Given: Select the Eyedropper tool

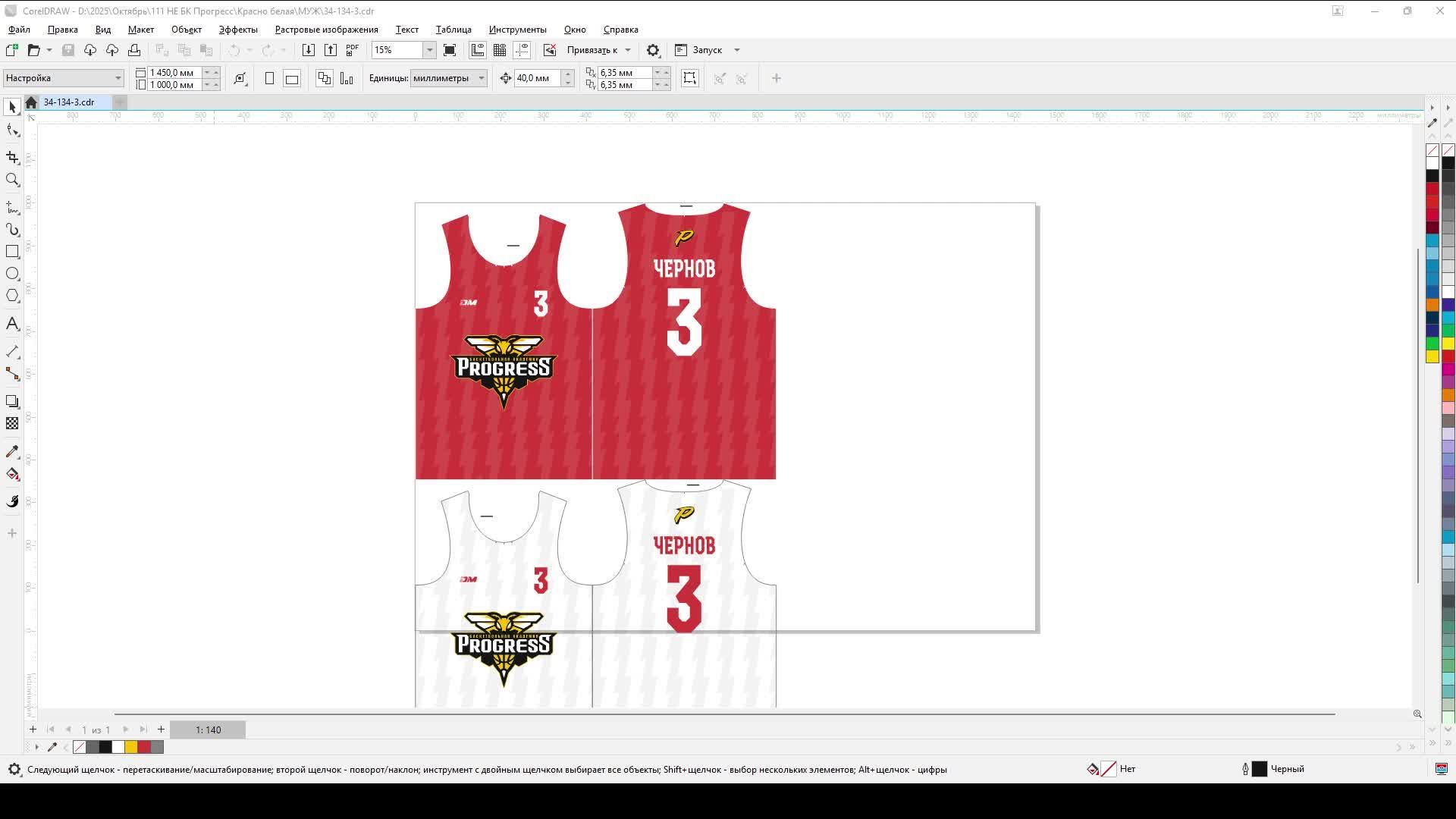Looking at the screenshot, I should click(x=12, y=452).
